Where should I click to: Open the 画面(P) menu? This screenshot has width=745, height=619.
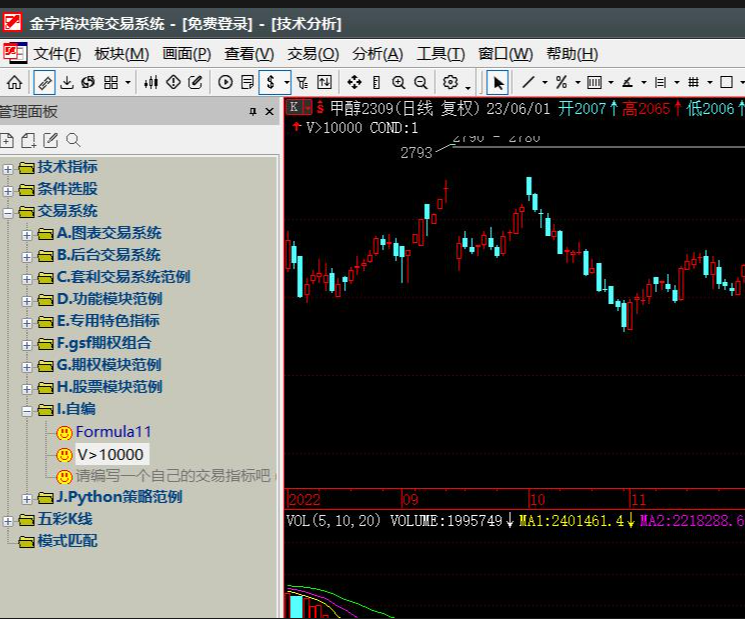pos(187,54)
